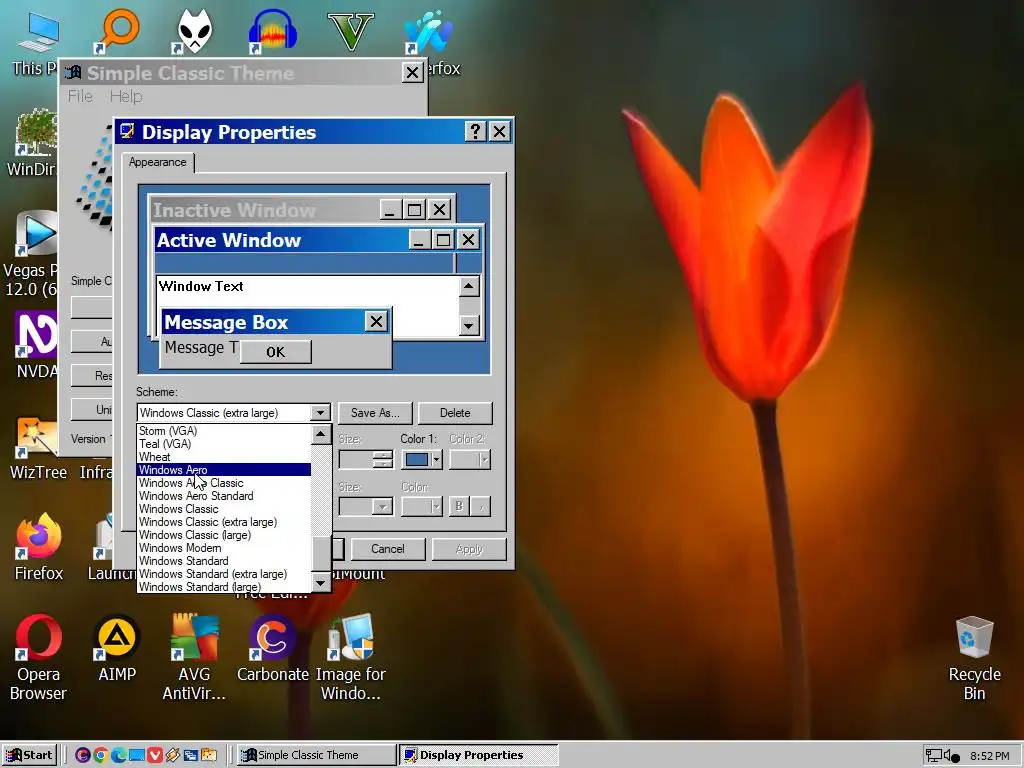Open the network icon in system tray

pos(934,756)
